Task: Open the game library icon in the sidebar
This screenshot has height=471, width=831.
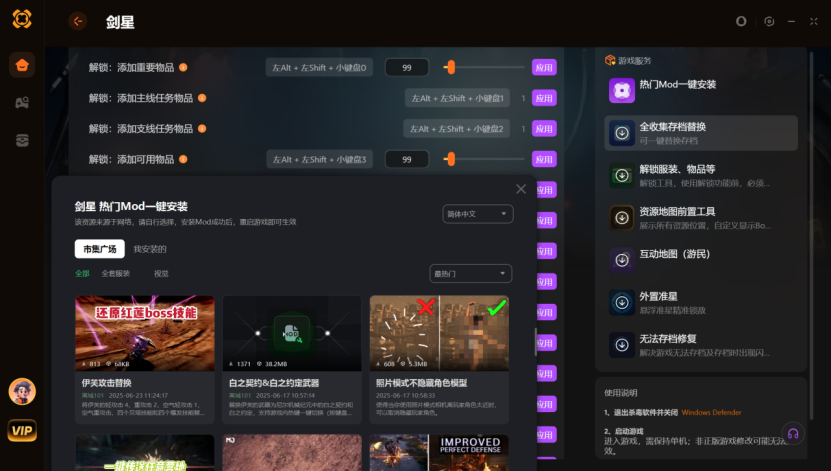Action: coord(22,102)
